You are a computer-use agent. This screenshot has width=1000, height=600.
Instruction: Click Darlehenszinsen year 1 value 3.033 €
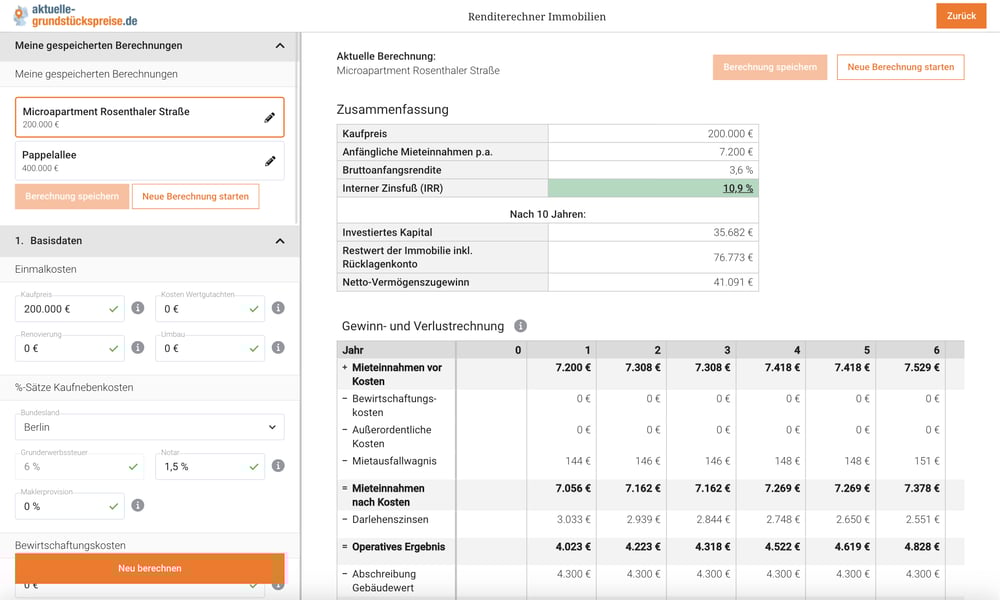pos(573,520)
